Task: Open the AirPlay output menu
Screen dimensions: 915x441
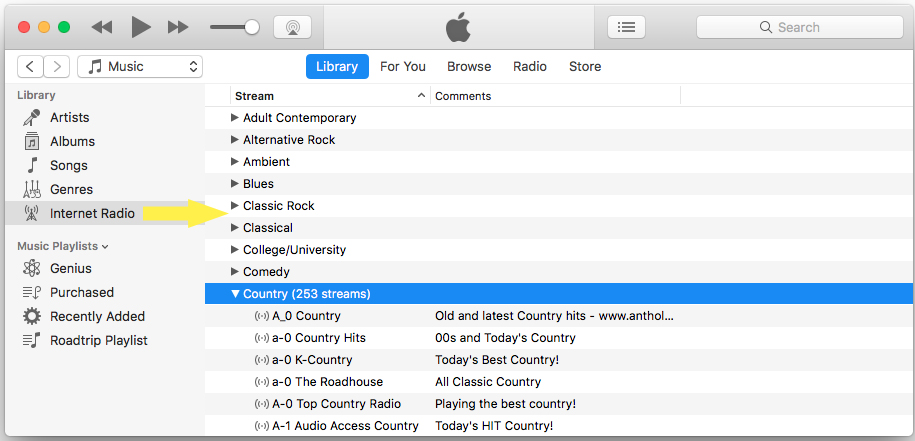Action: tap(292, 27)
